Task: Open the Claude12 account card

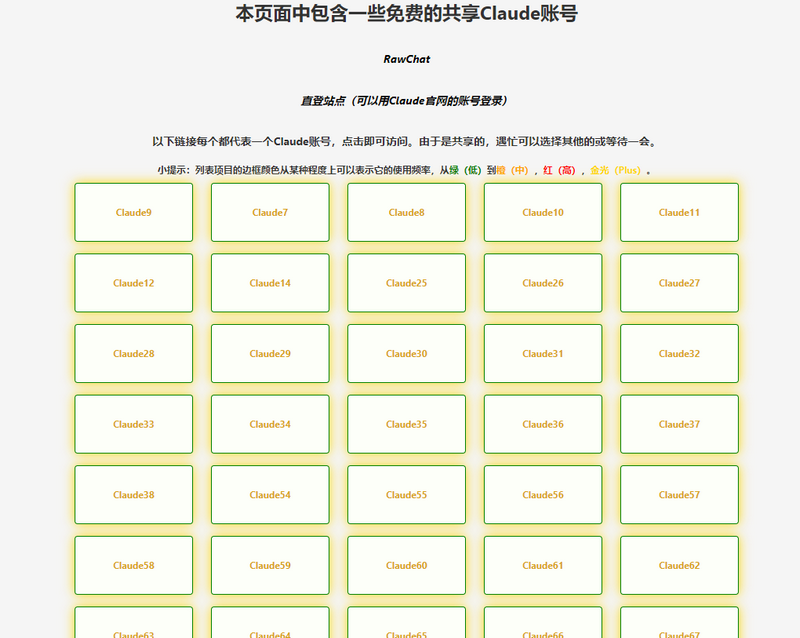Action: (x=134, y=283)
